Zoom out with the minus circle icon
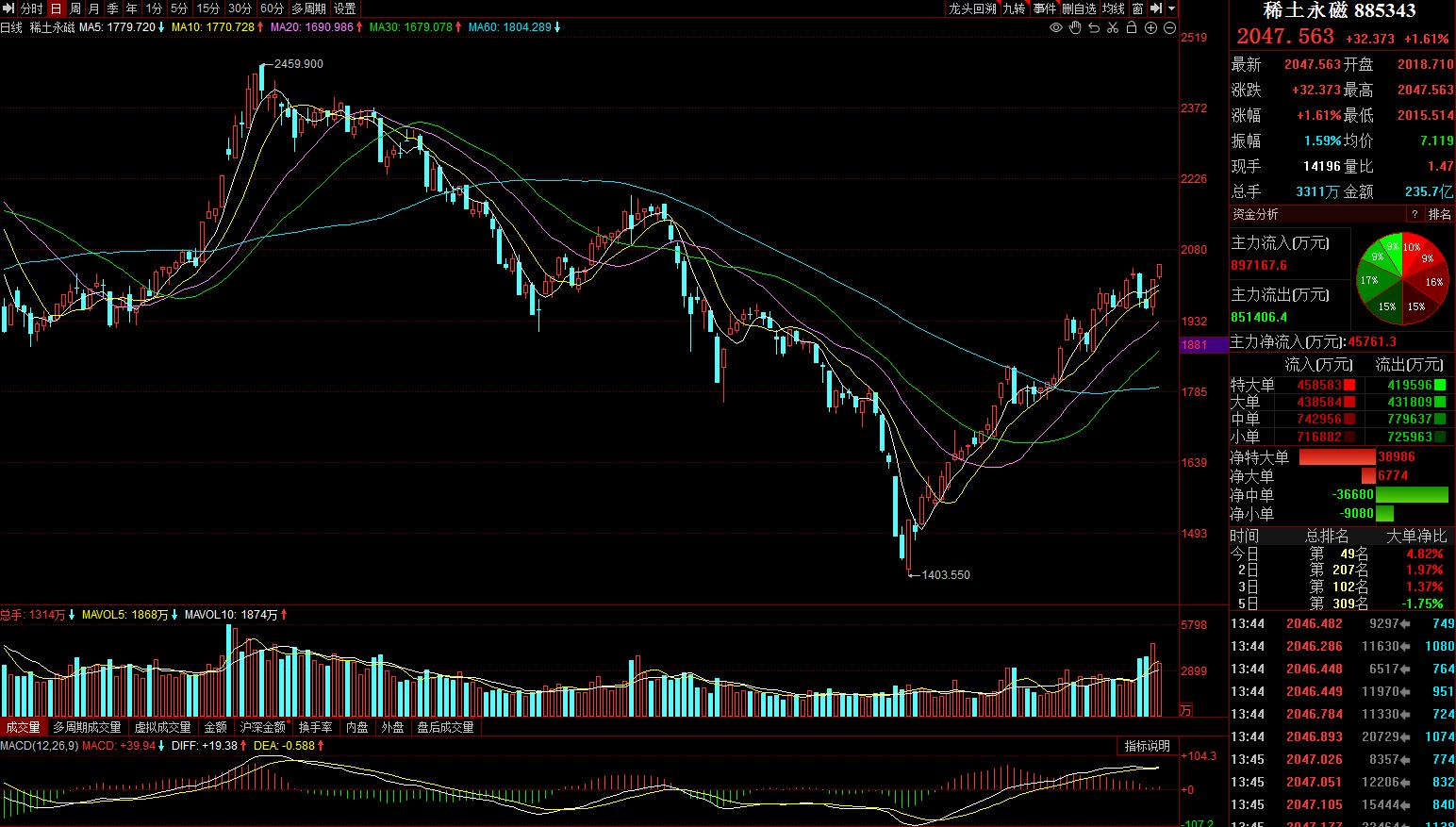Image resolution: width=1456 pixels, height=827 pixels. [1170, 27]
